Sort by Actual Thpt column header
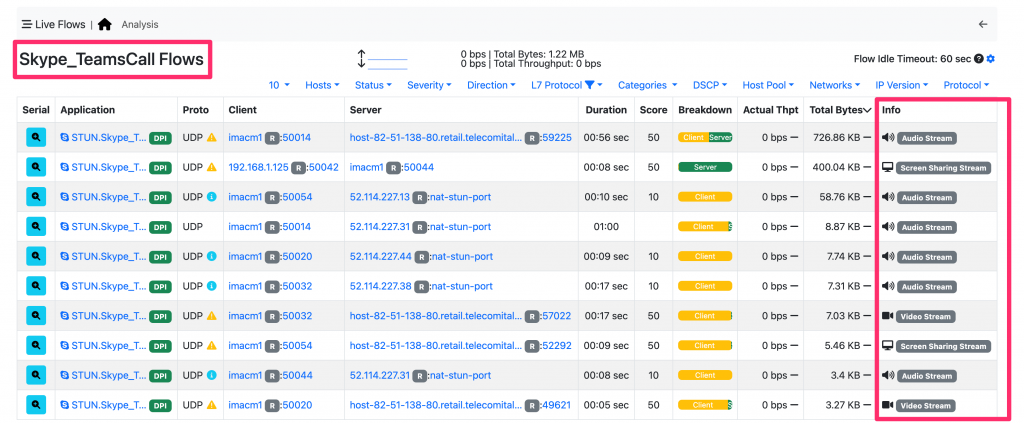1024x423 pixels. [771, 110]
